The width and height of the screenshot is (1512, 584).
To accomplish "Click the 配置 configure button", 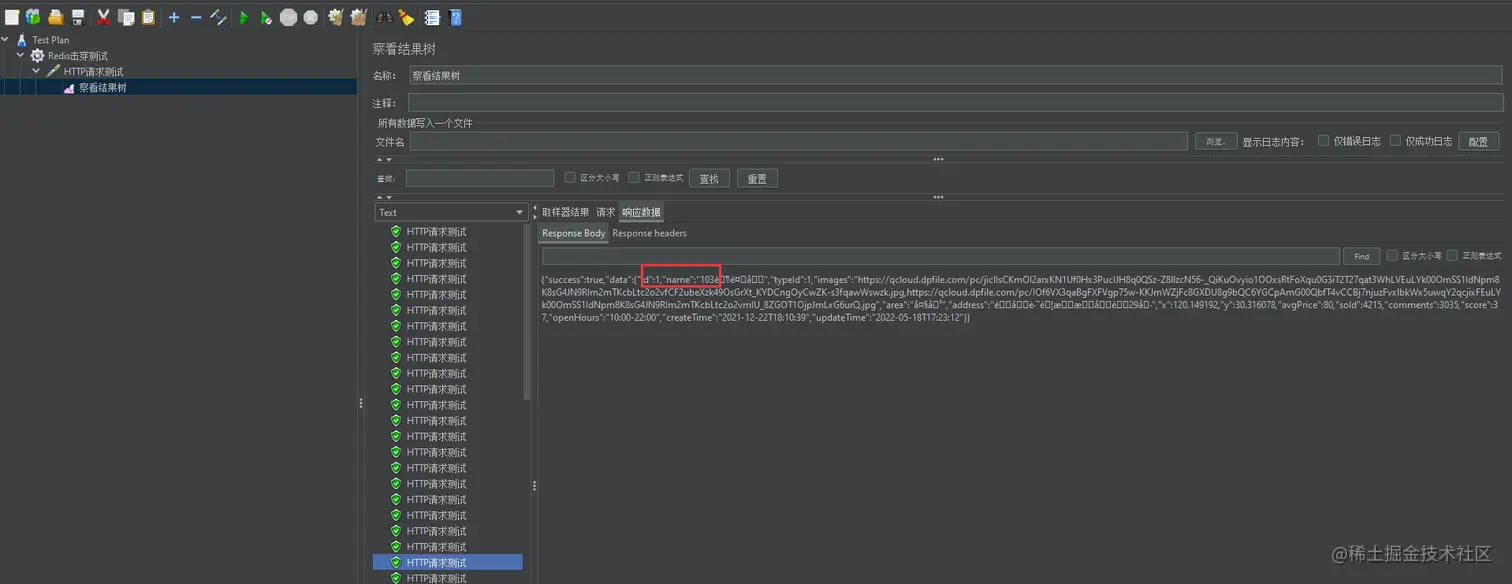I will click(1478, 141).
